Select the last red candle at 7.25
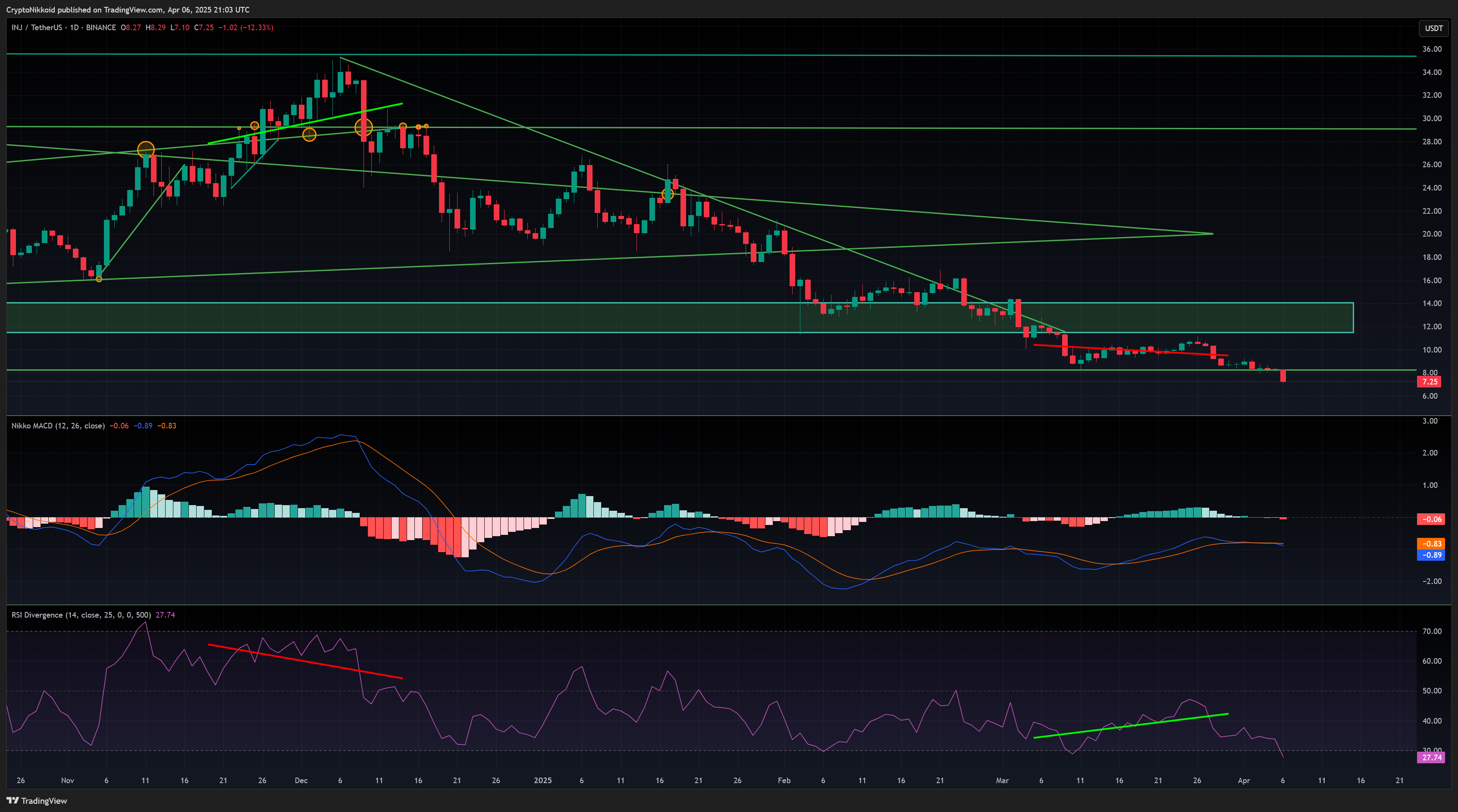 point(1282,376)
